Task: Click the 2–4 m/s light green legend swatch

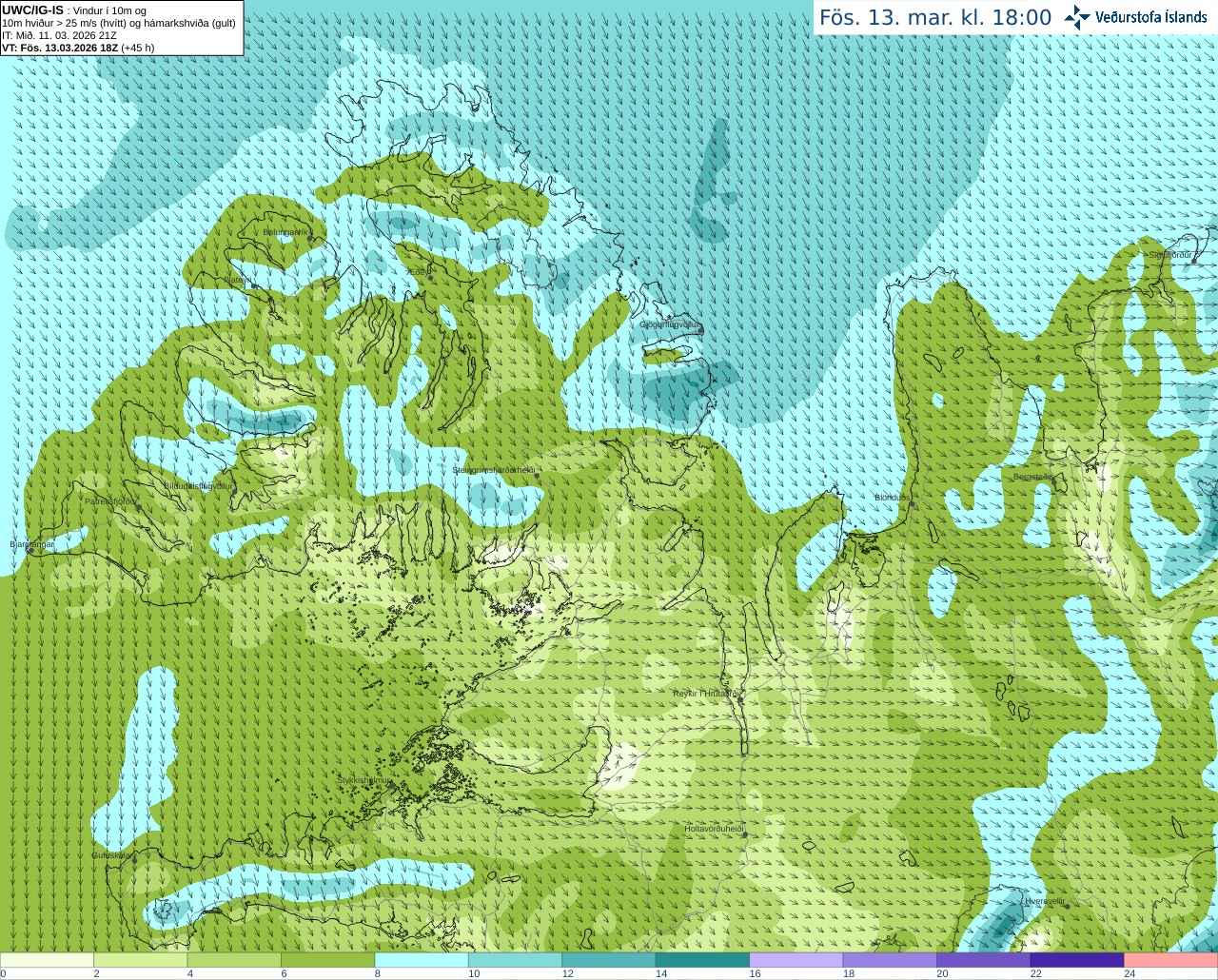Action: pyautogui.click(x=140, y=960)
